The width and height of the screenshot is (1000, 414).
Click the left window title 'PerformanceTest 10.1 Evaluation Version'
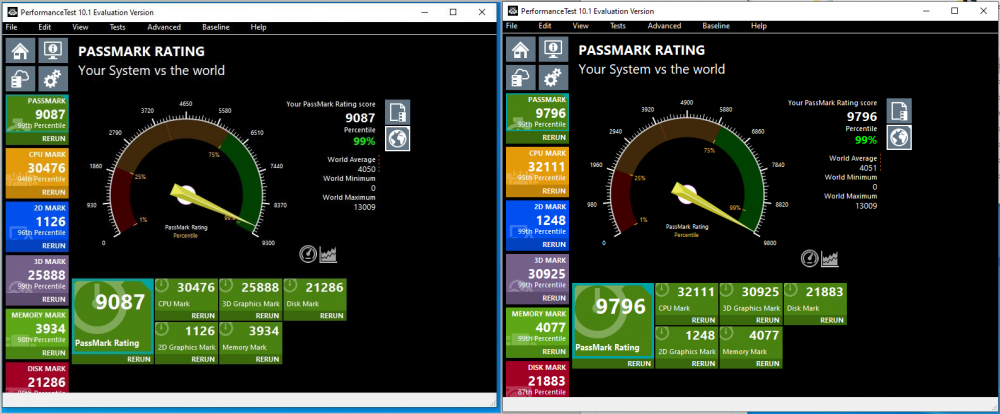[x=87, y=12]
